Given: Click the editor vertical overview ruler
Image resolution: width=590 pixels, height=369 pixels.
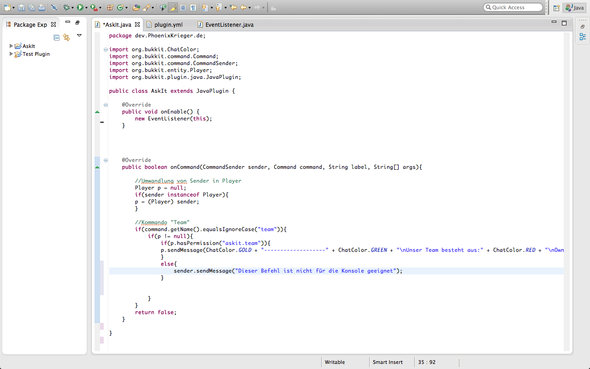Looking at the screenshot, I should click(567, 191).
